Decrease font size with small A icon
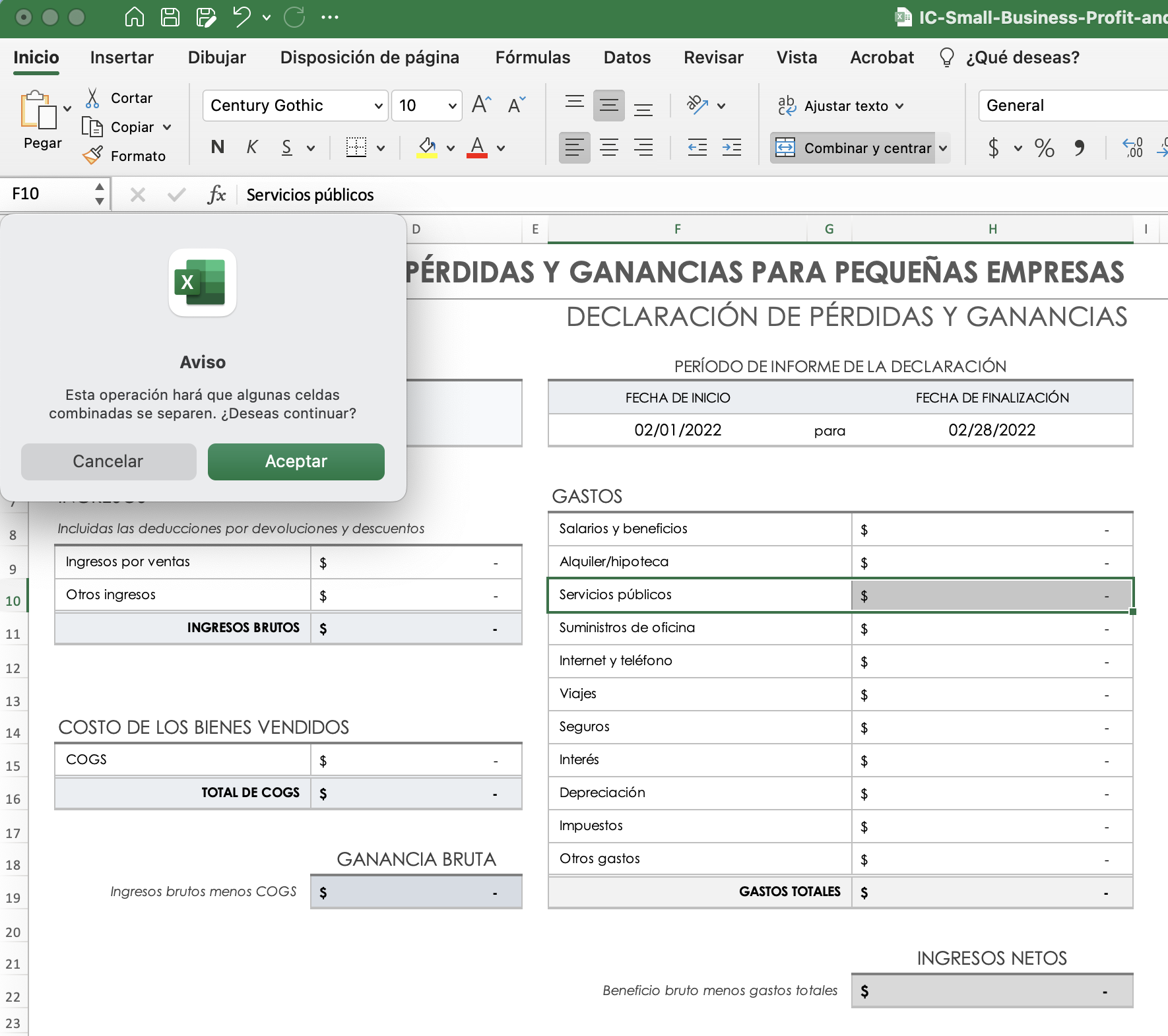 (516, 105)
